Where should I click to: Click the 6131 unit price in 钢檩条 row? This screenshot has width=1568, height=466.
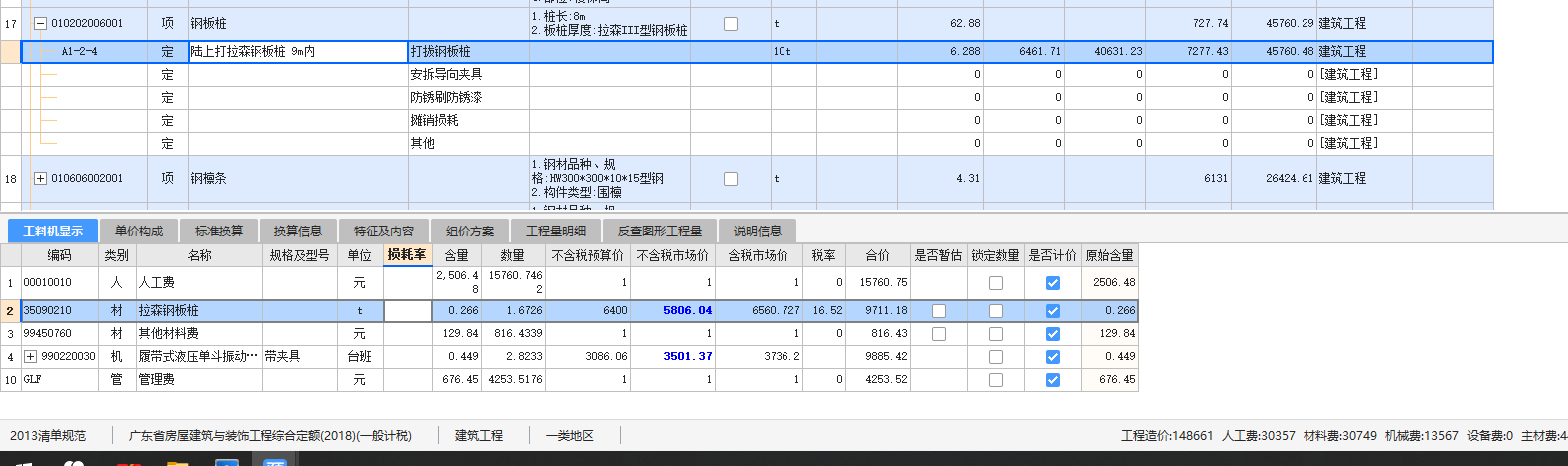1216,179
